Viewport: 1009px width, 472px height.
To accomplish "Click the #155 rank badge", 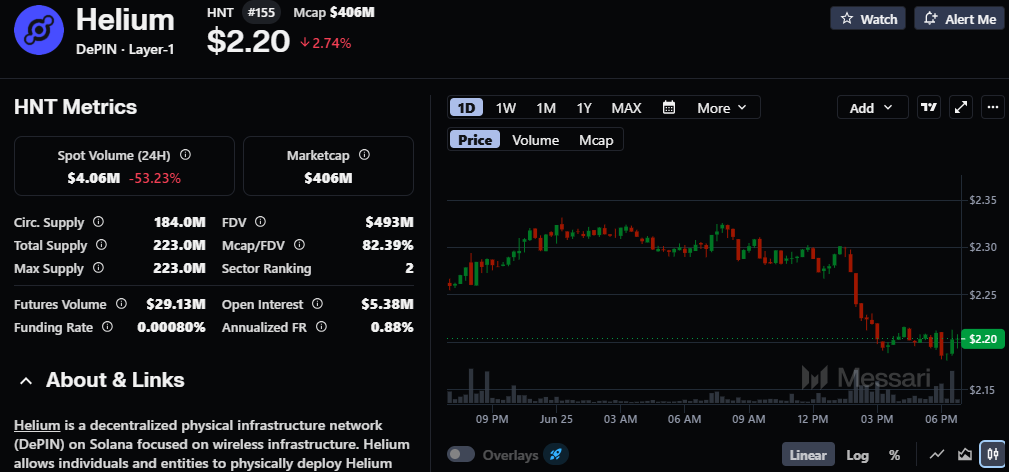I will tap(263, 12).
